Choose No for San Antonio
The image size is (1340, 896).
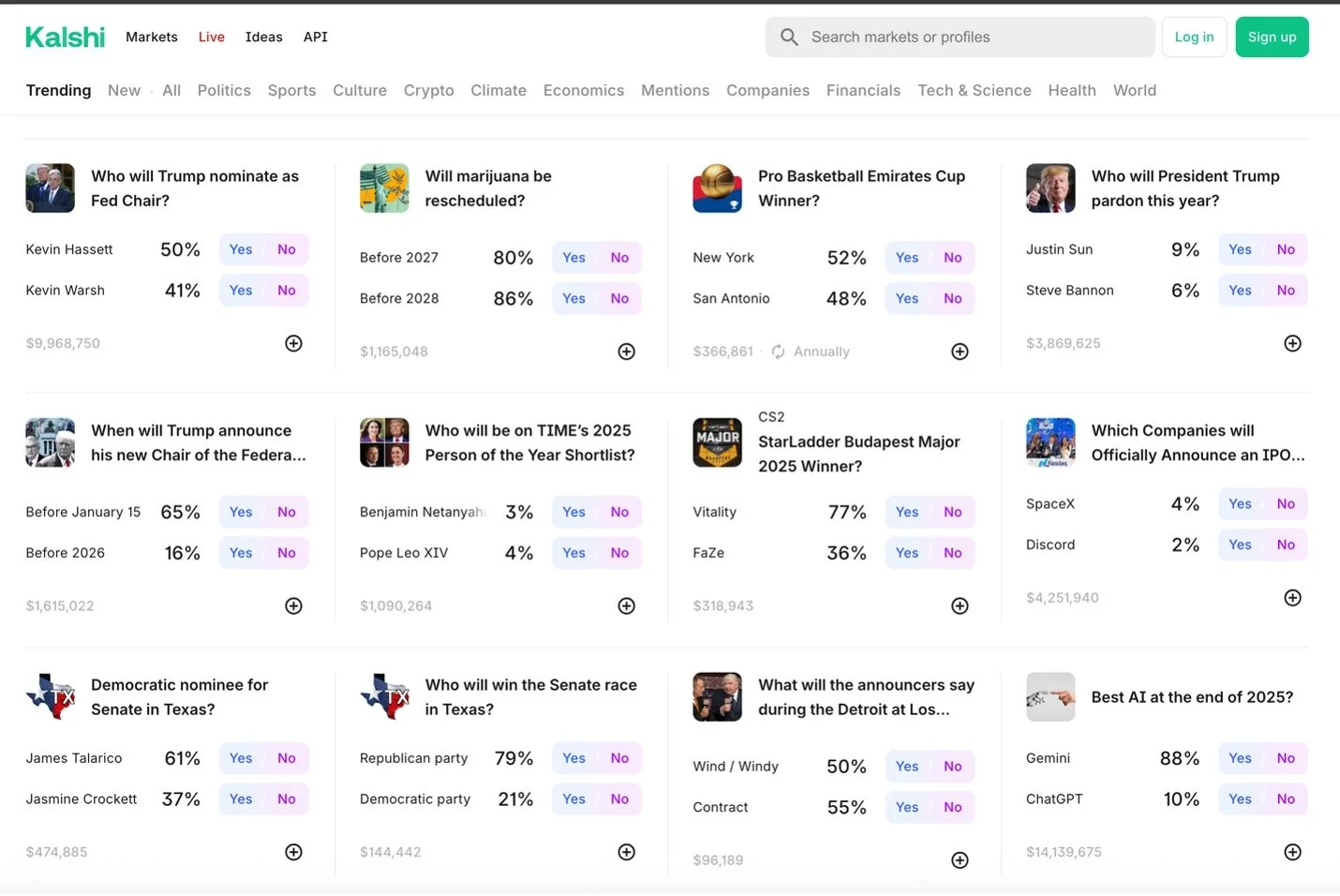pyautogui.click(x=953, y=299)
